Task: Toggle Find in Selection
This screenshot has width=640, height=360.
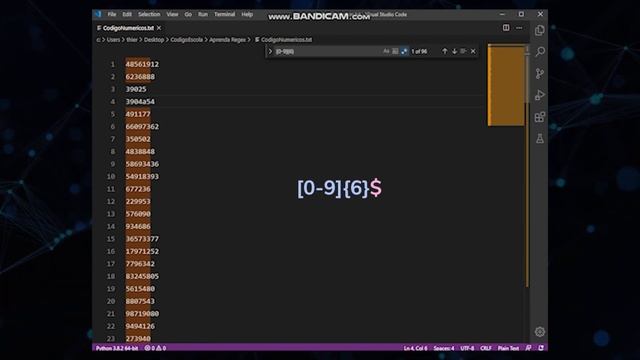Action: (463, 51)
